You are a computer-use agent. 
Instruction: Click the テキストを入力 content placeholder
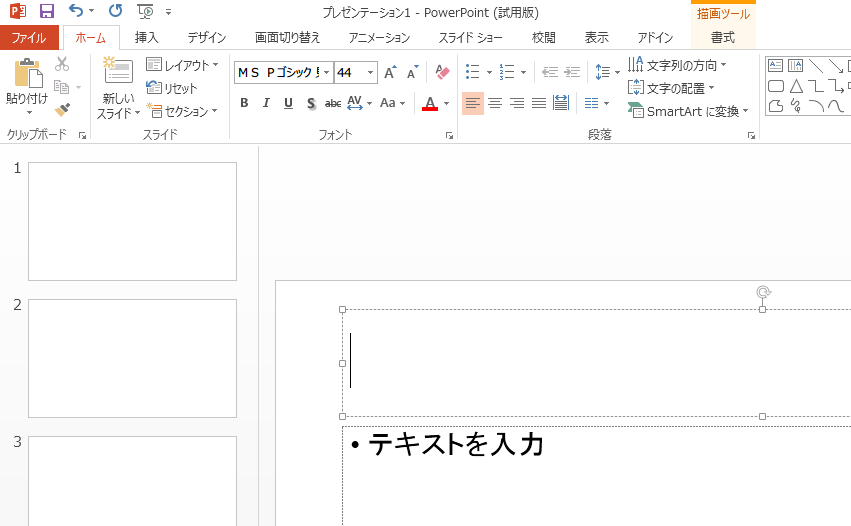456,445
